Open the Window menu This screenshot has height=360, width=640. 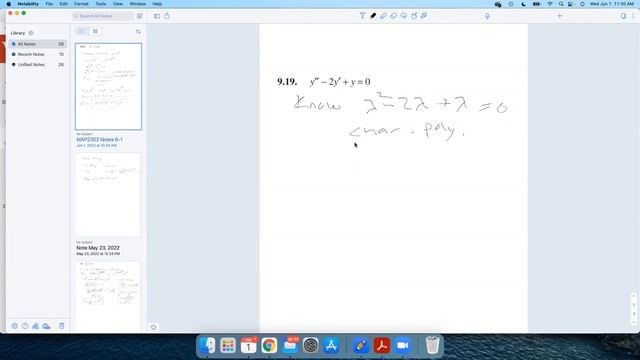138,4
